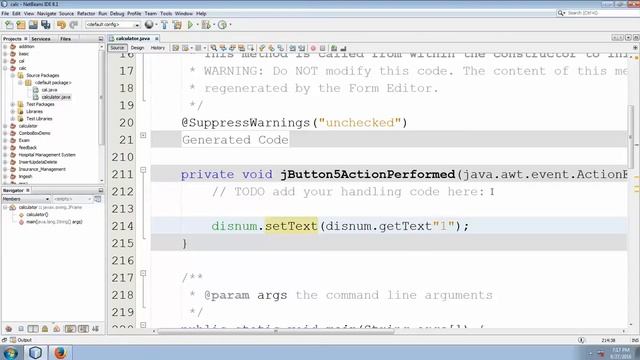Click the red Start Macro Recording icon

click(313, 48)
